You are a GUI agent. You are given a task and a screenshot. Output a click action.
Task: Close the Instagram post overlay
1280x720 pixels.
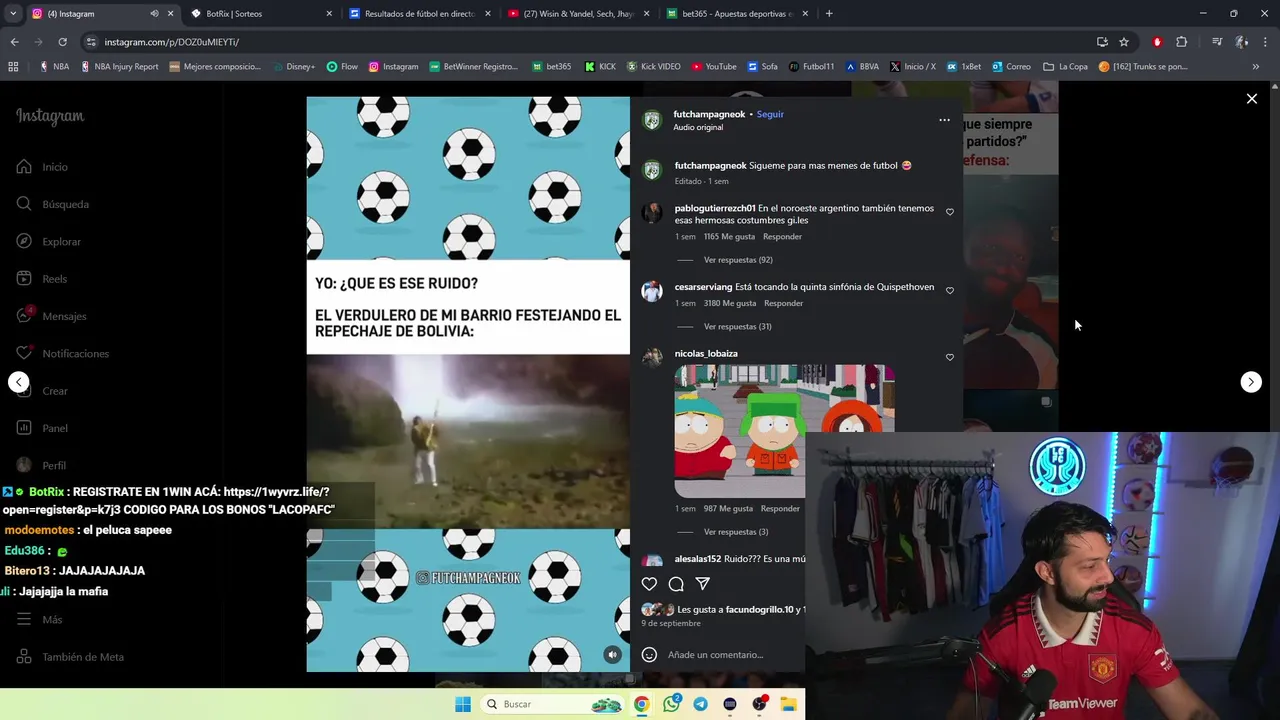(x=1251, y=98)
